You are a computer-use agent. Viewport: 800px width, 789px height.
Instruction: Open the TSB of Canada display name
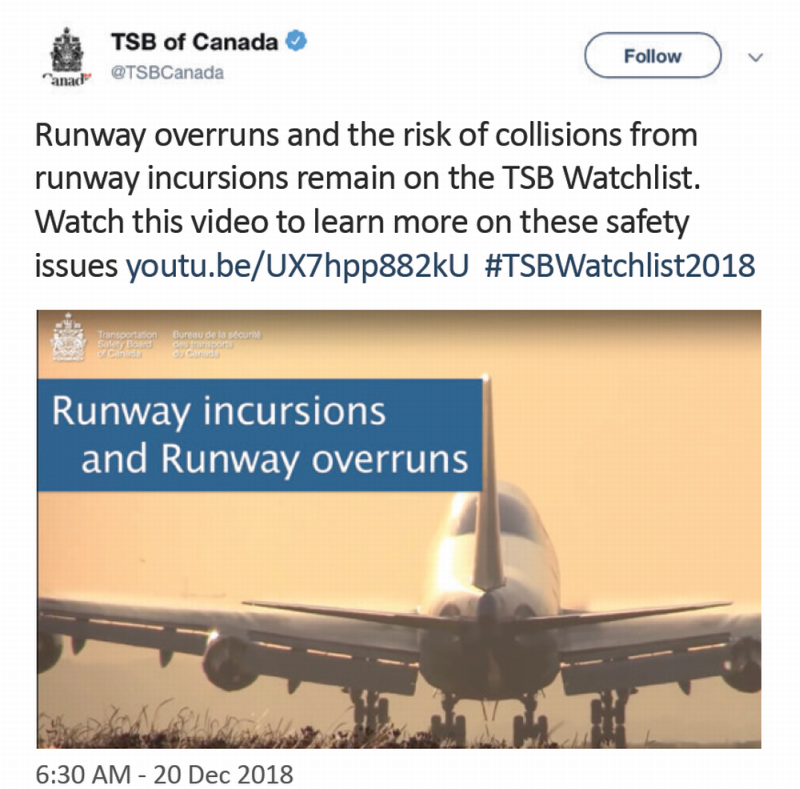194,44
